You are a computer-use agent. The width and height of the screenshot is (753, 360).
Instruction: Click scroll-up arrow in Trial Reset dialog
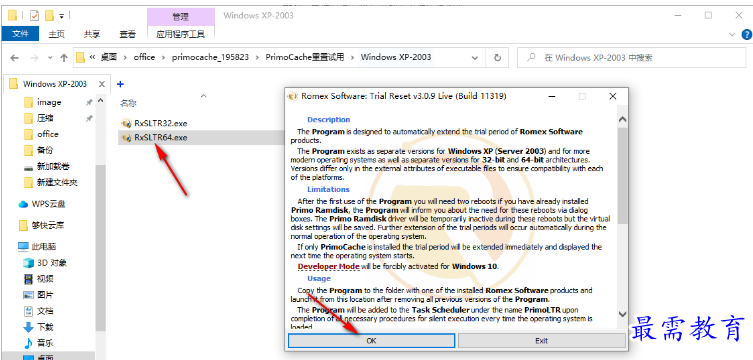(x=622, y=119)
